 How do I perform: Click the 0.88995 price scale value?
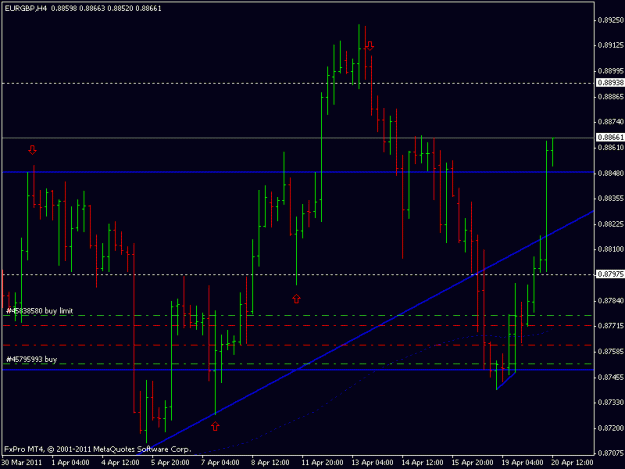click(x=611, y=71)
